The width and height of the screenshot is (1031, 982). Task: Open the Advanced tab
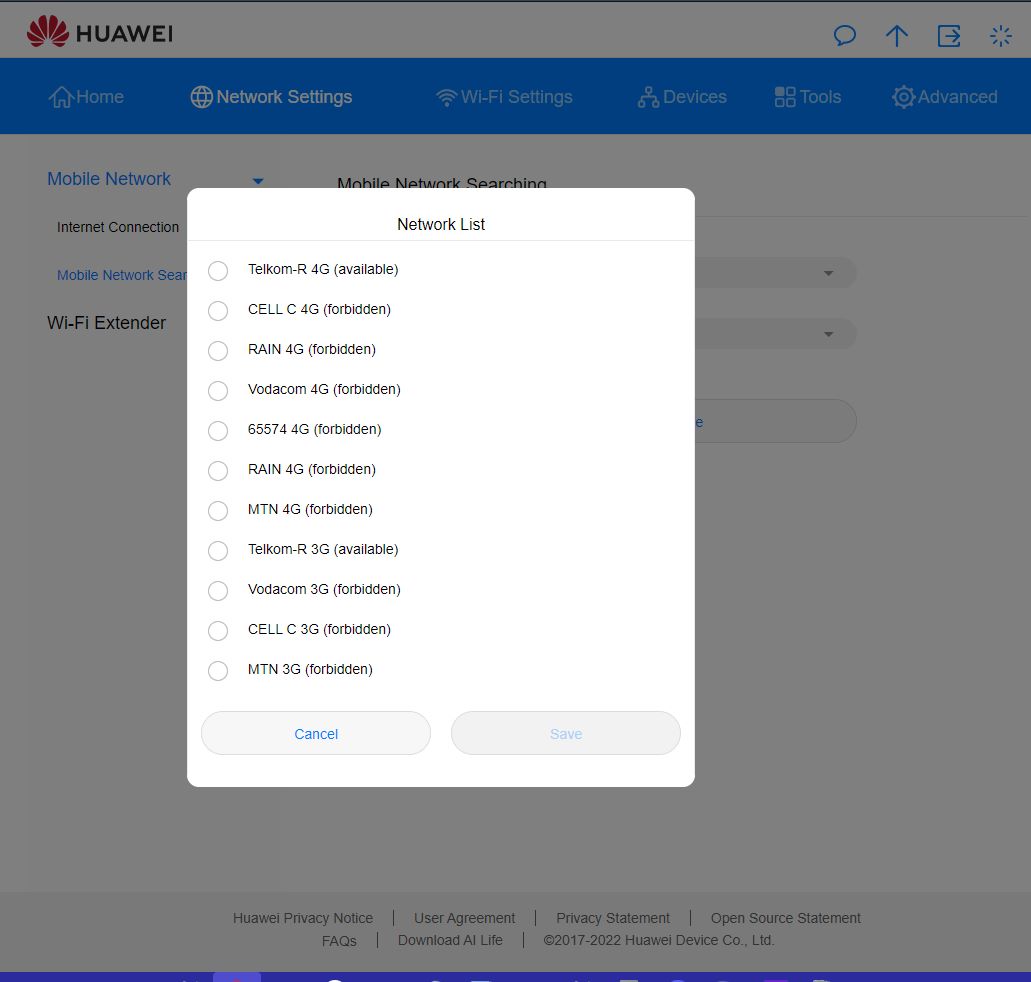pos(945,97)
